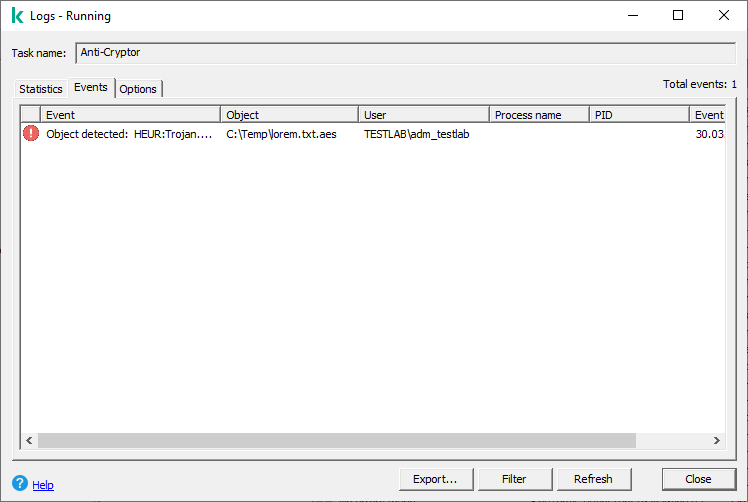The height and width of the screenshot is (502, 748).
Task: Open the Help link
Action: [43, 485]
